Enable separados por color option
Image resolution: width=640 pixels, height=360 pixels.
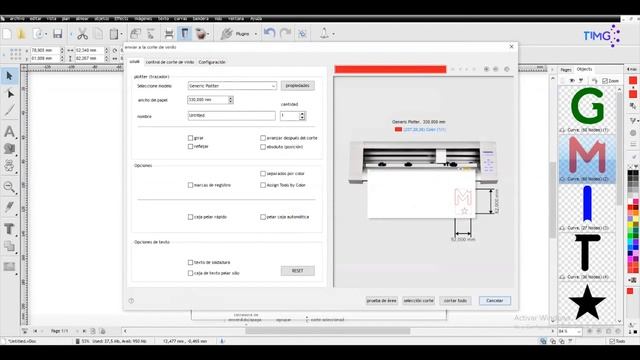[263, 173]
